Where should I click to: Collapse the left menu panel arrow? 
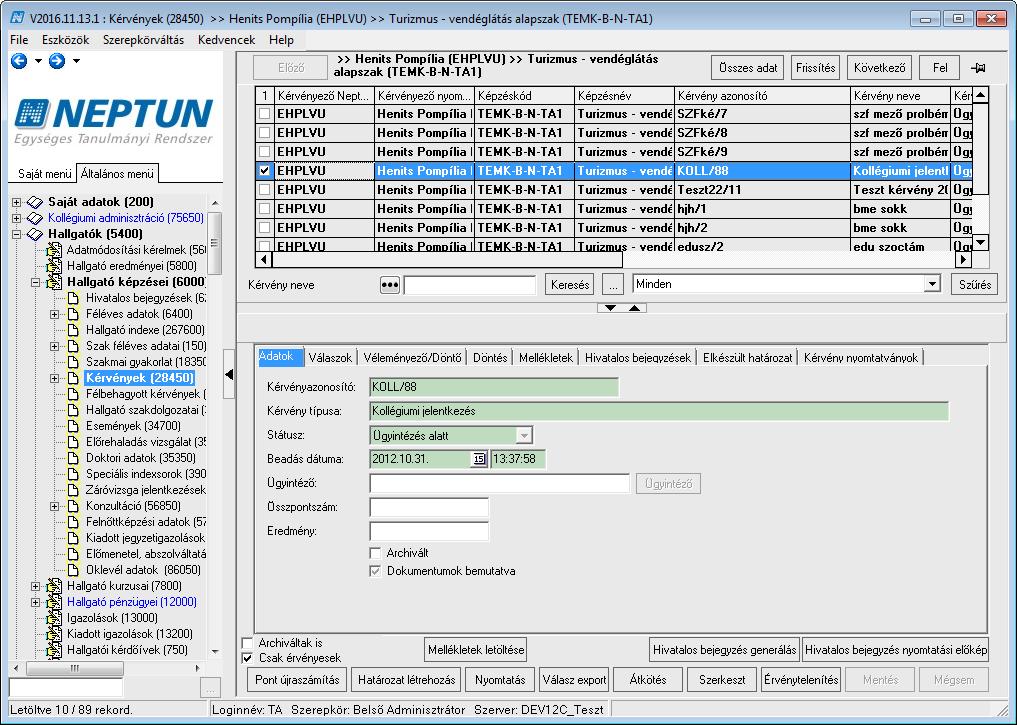(x=229, y=374)
